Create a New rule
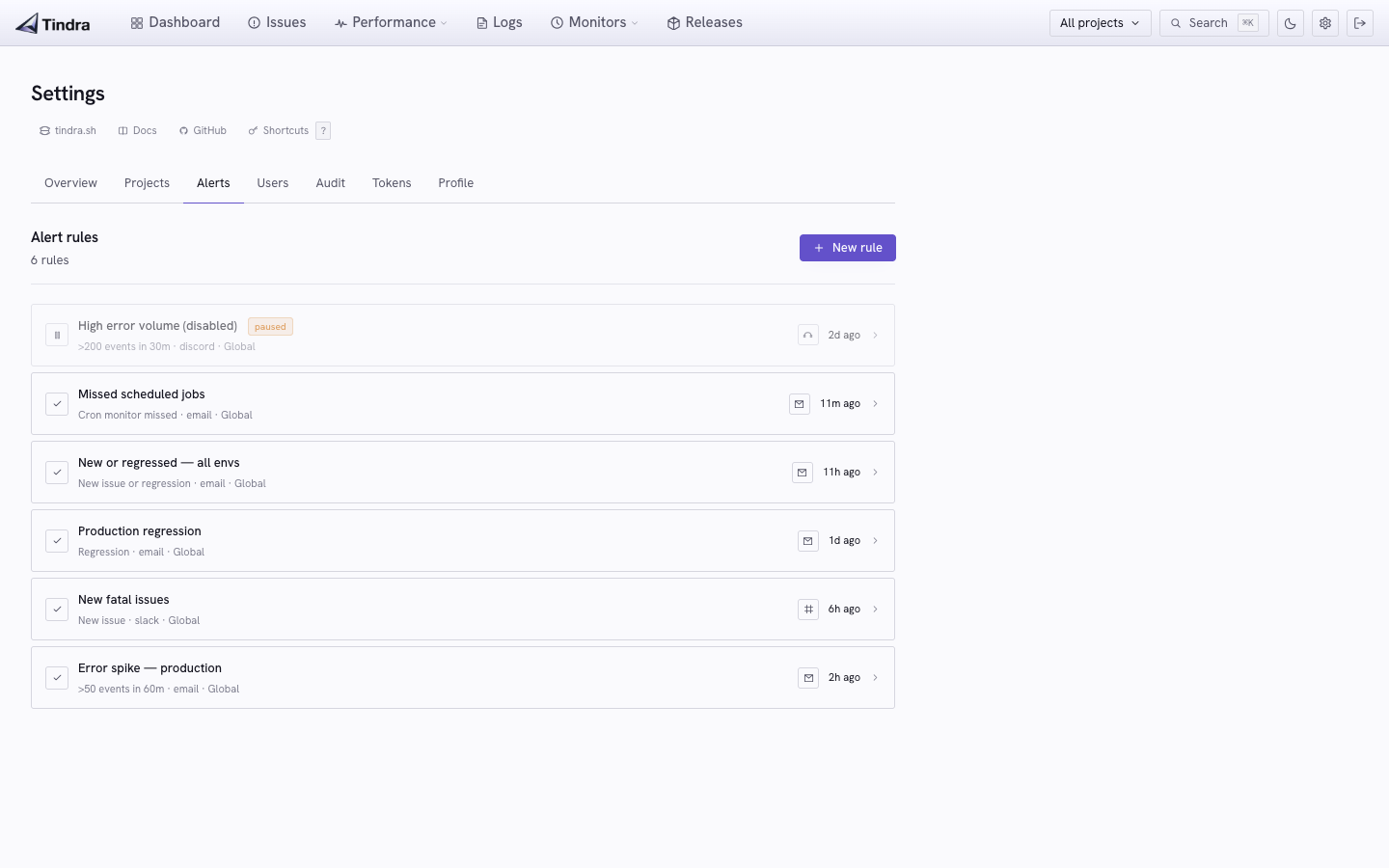The width and height of the screenshot is (1389, 868). click(x=848, y=248)
